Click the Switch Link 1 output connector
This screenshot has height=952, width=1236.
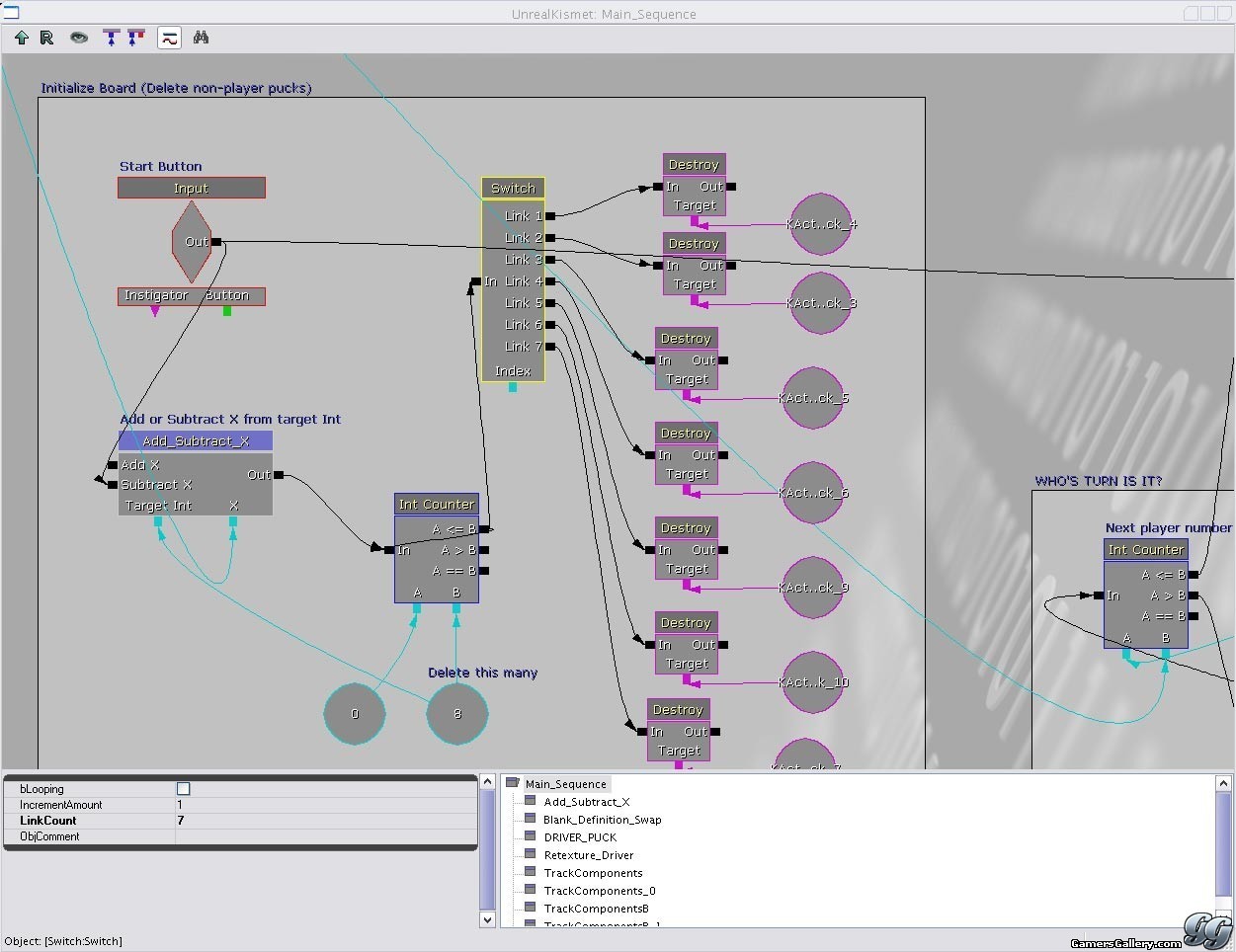tap(550, 216)
